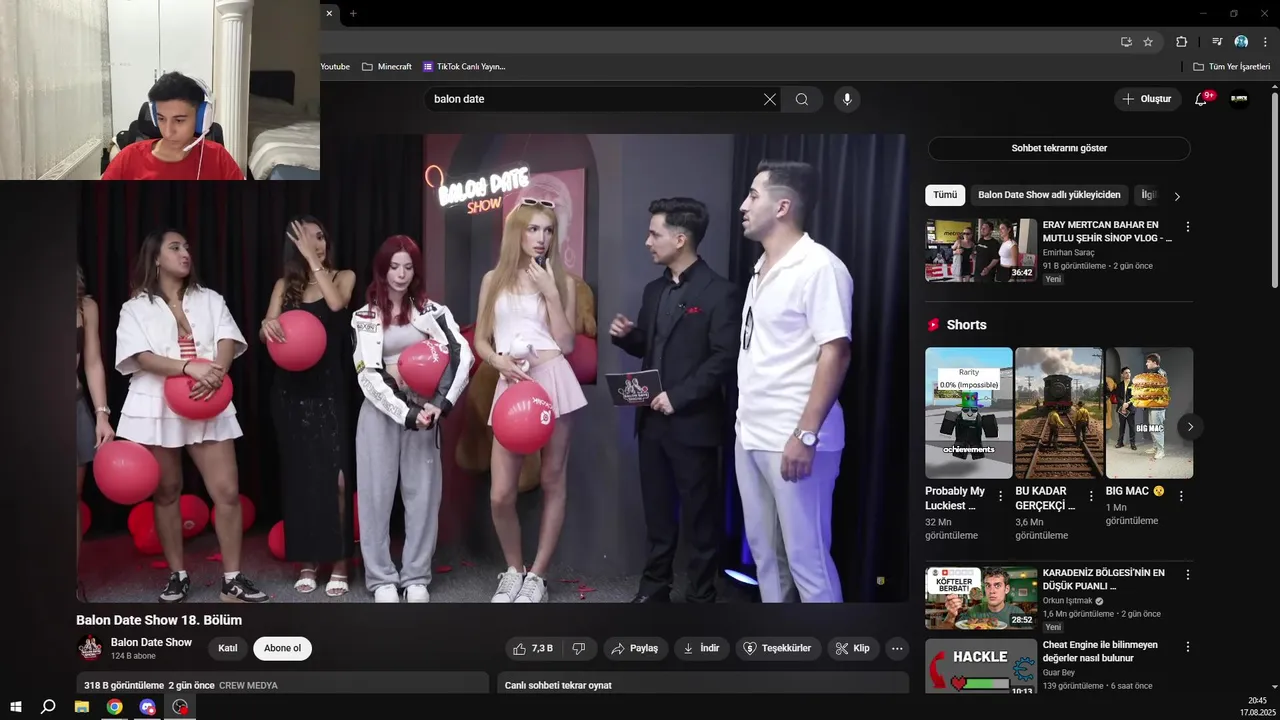
Task: Open the Chrome extensions puzzle icon
Action: pyautogui.click(x=1181, y=42)
